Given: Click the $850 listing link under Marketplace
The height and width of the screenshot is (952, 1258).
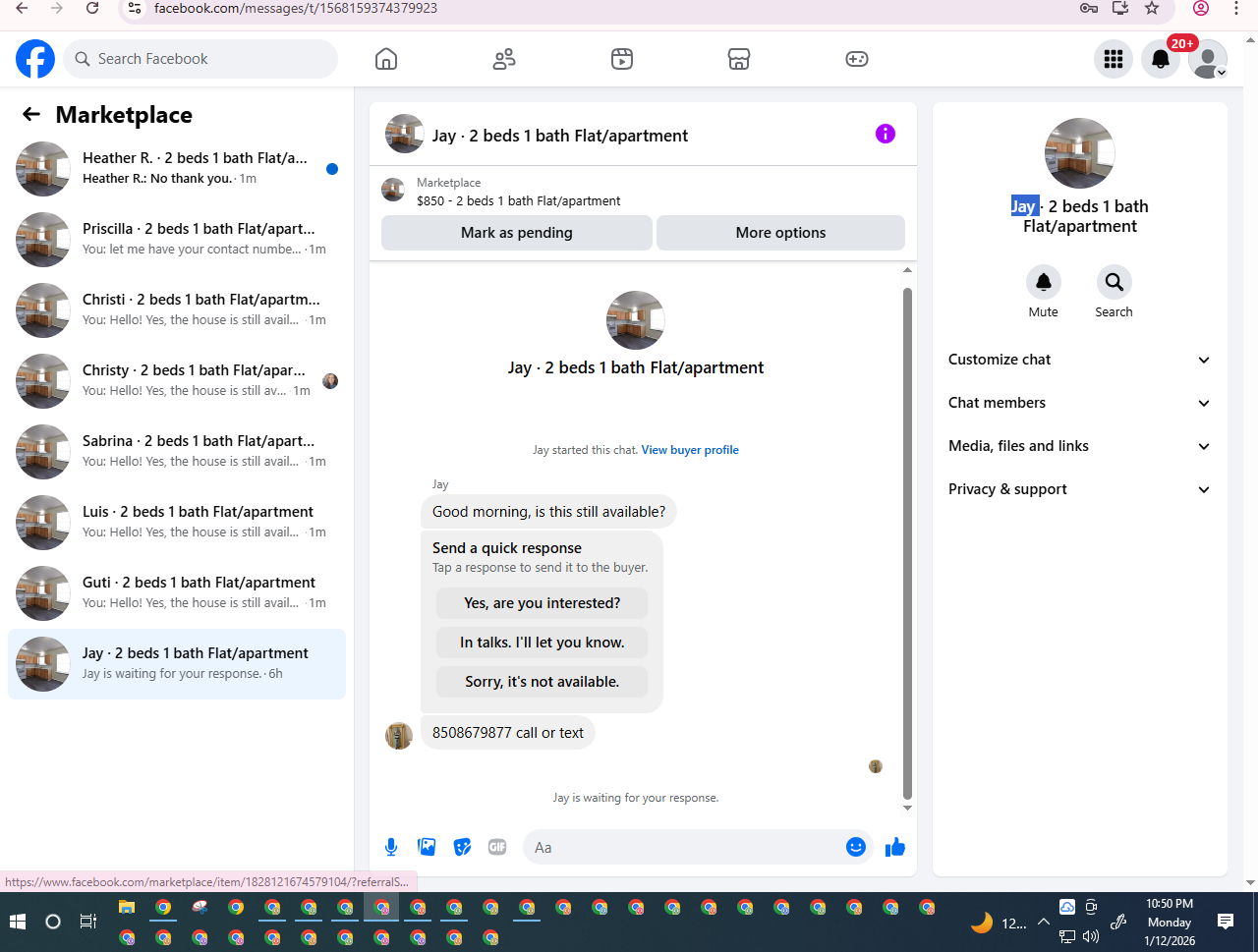Looking at the screenshot, I should (519, 200).
